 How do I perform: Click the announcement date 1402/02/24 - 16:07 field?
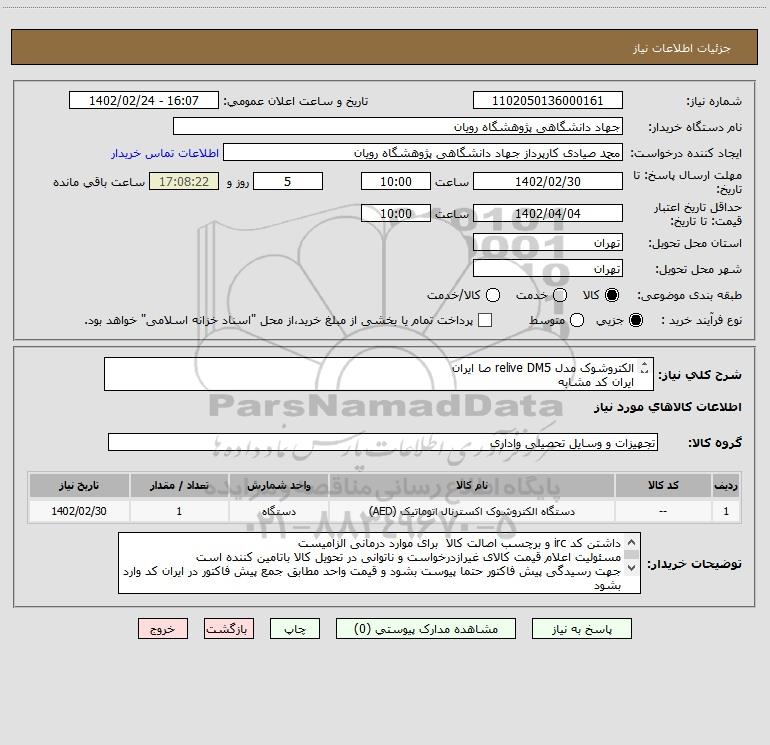pyautogui.click(x=144, y=101)
